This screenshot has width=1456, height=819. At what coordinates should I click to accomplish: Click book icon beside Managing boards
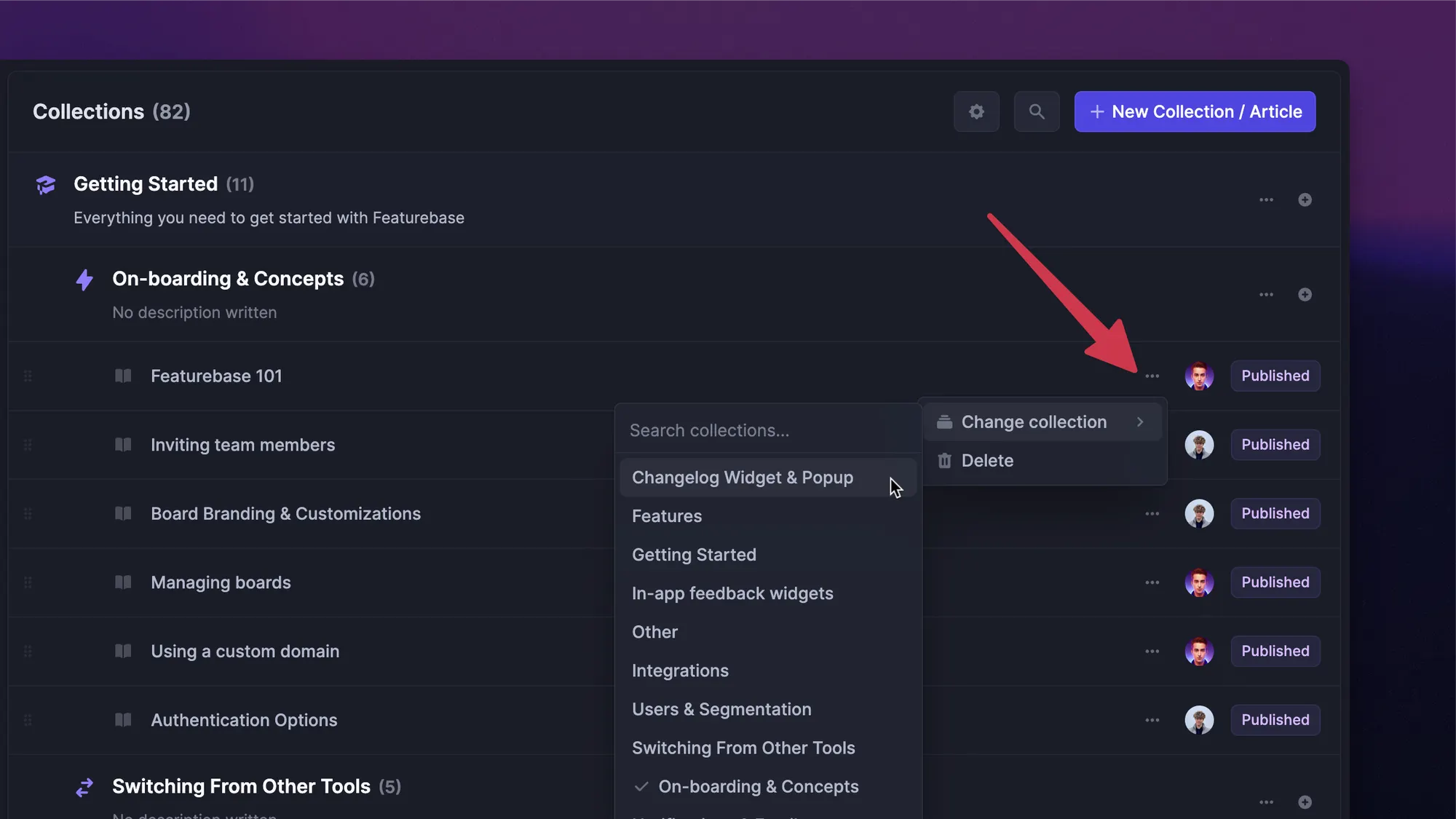(123, 582)
